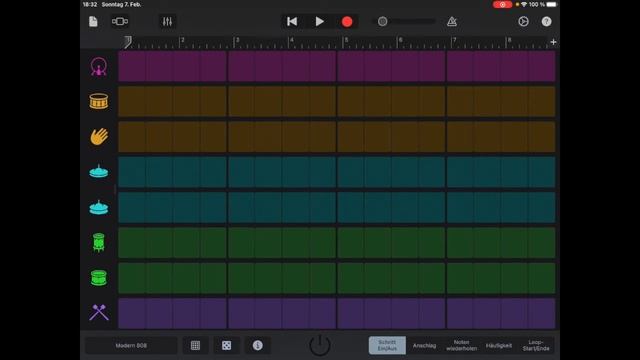
Task: Toggle the fifth step in the snare row
Action: point(242,101)
